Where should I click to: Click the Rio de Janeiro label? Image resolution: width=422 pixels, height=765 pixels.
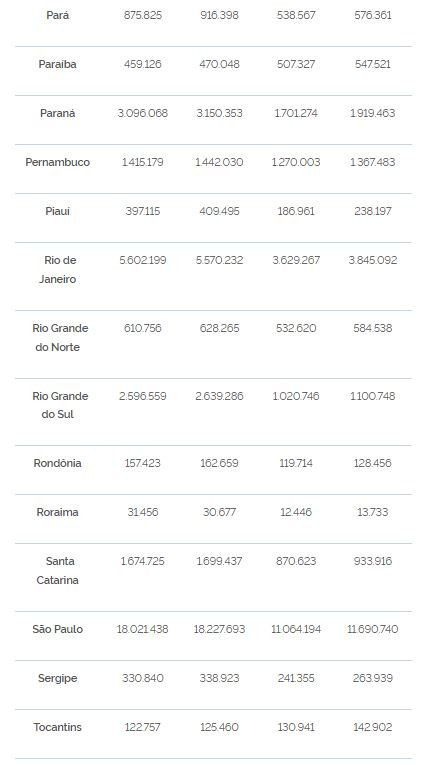coord(58,269)
